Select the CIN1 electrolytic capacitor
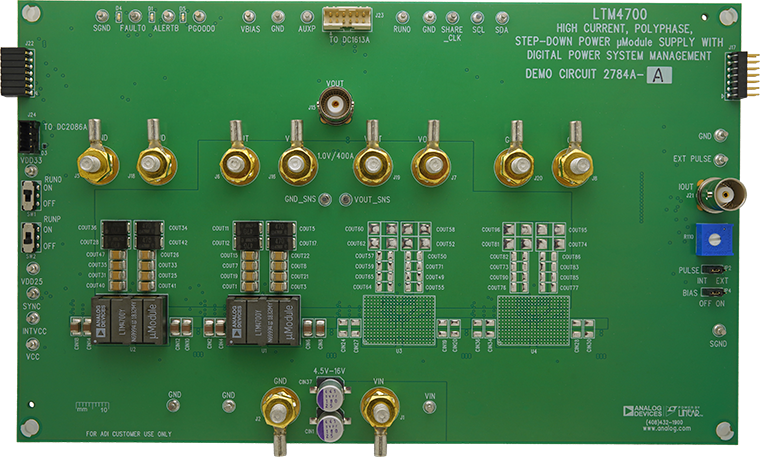This screenshot has width=760, height=457. point(331,425)
